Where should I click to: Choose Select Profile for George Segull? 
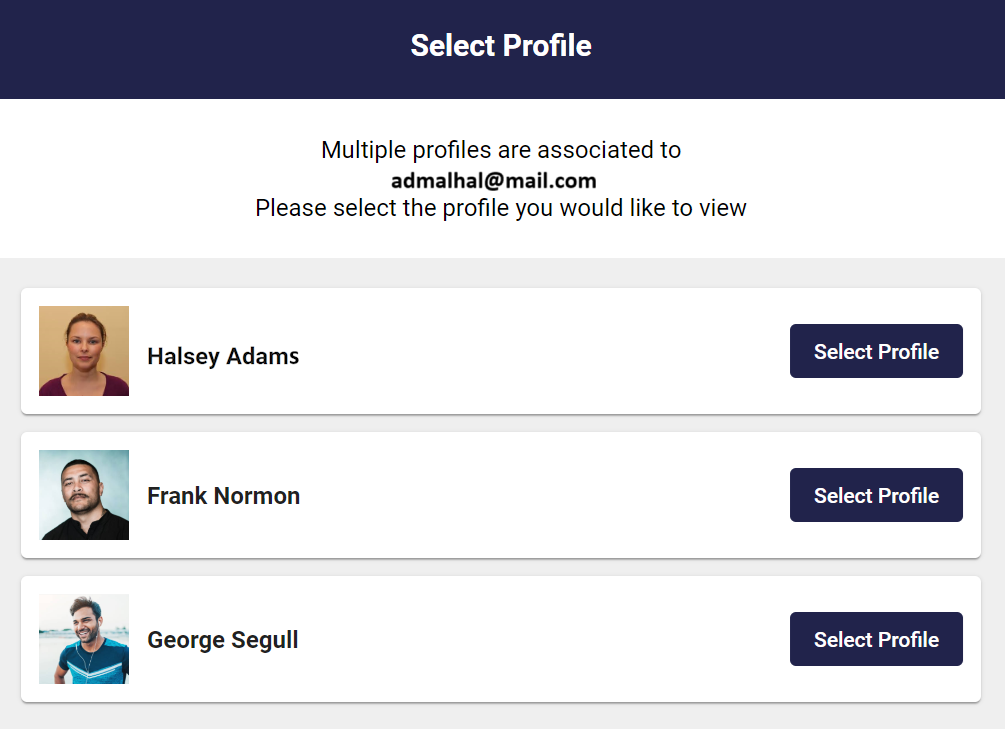876,639
